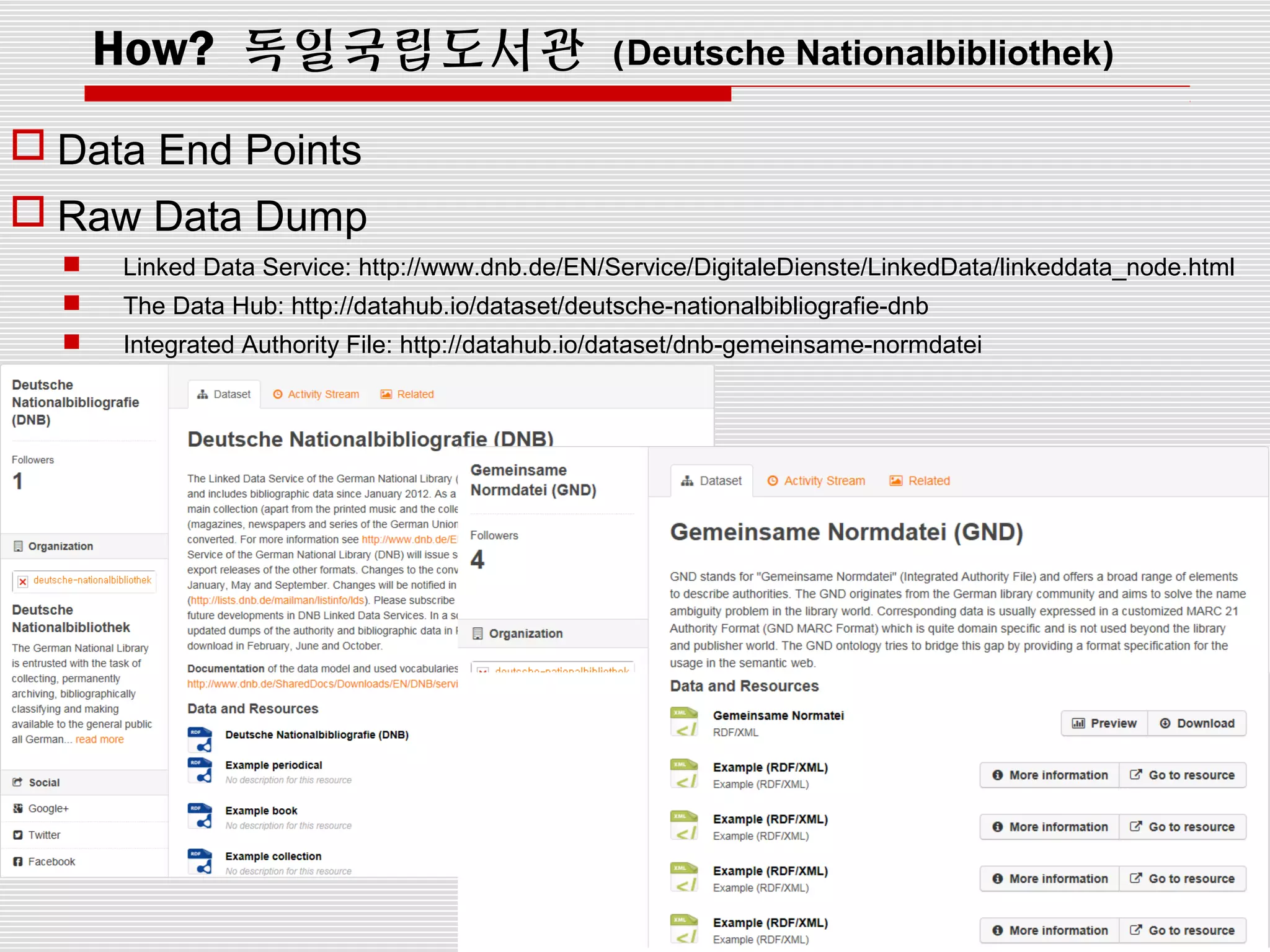
Task: Click Download button for Gemeinsame Normatei
Action: click(1197, 723)
